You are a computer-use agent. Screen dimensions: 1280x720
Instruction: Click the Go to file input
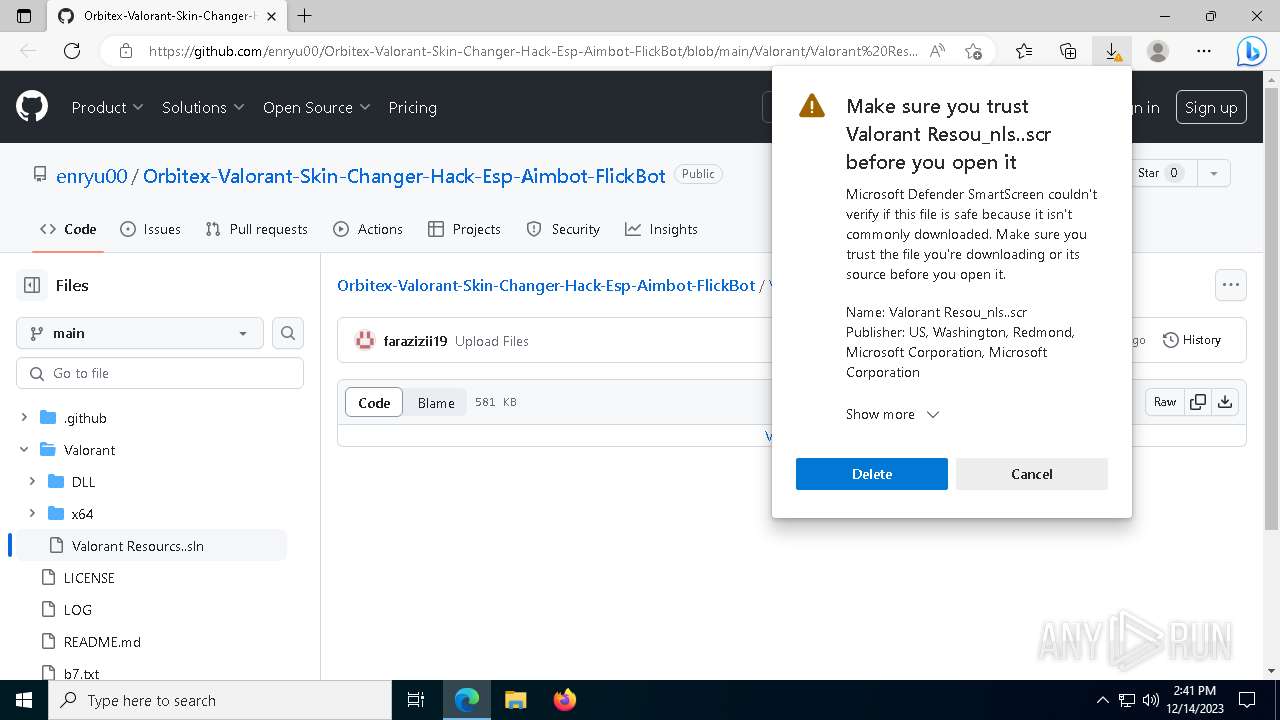(x=160, y=373)
